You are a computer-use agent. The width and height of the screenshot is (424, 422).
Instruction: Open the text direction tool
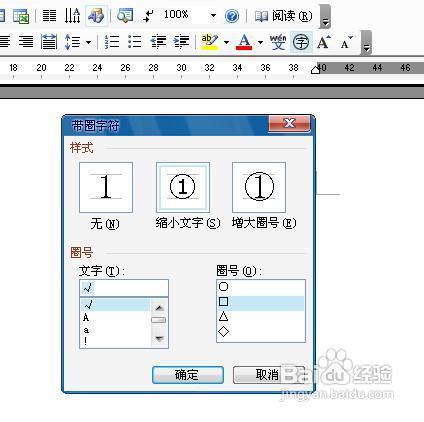click(72, 16)
